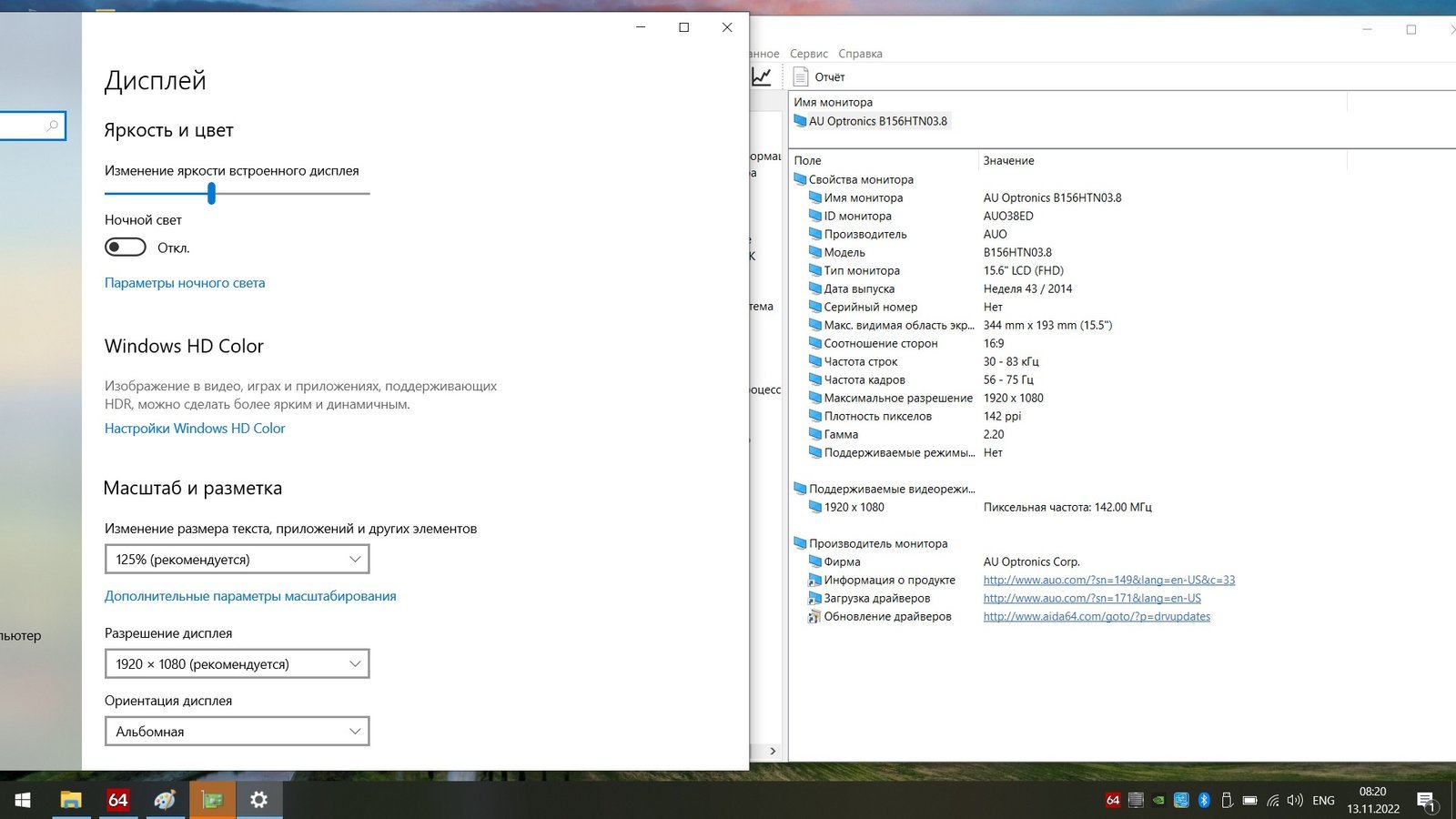Open Paint palette app on the taskbar
This screenshot has width=1456, height=819.
tap(165, 800)
